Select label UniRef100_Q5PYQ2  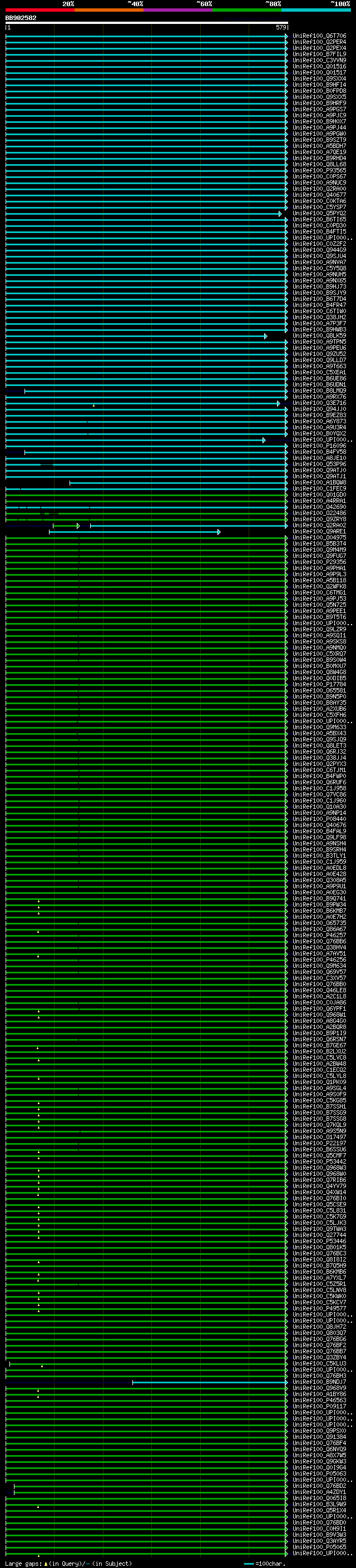319,213
